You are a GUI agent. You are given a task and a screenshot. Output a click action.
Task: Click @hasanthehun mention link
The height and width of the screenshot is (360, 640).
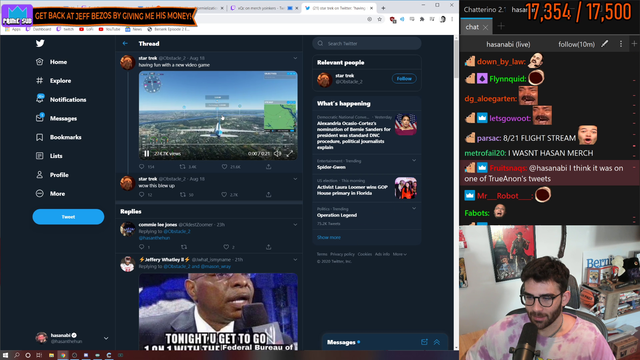154,238
